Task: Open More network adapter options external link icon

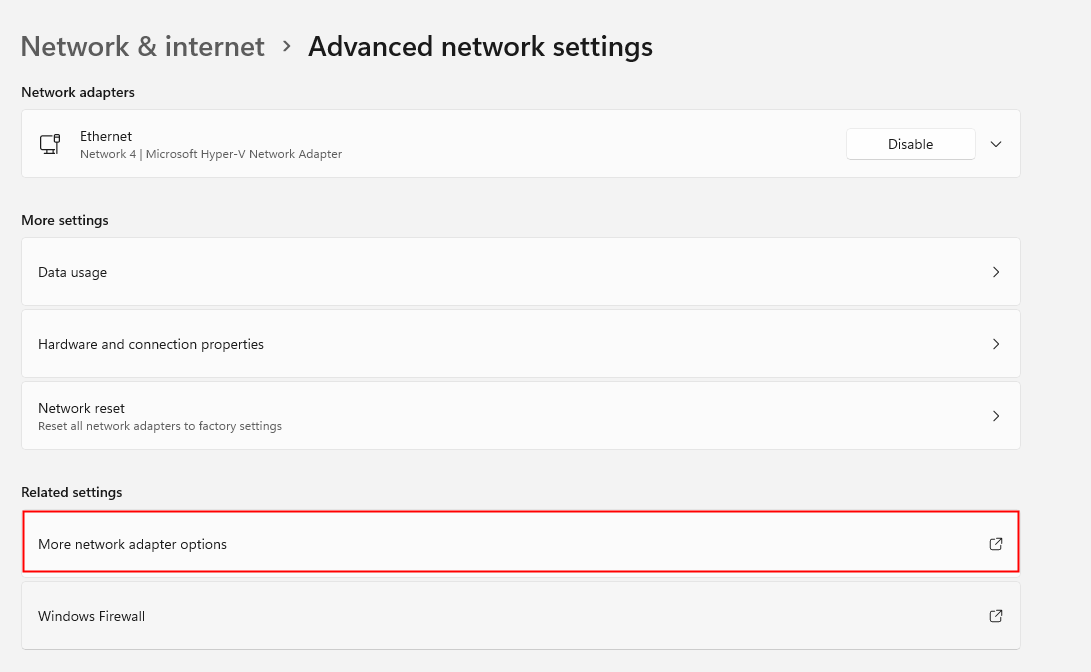Action: [995, 543]
